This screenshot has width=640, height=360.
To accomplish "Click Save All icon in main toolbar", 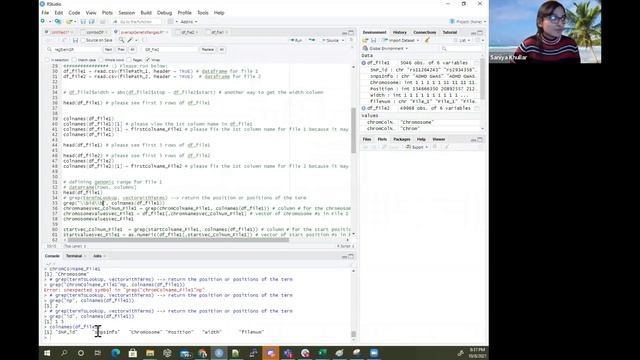I will [x=91, y=21].
